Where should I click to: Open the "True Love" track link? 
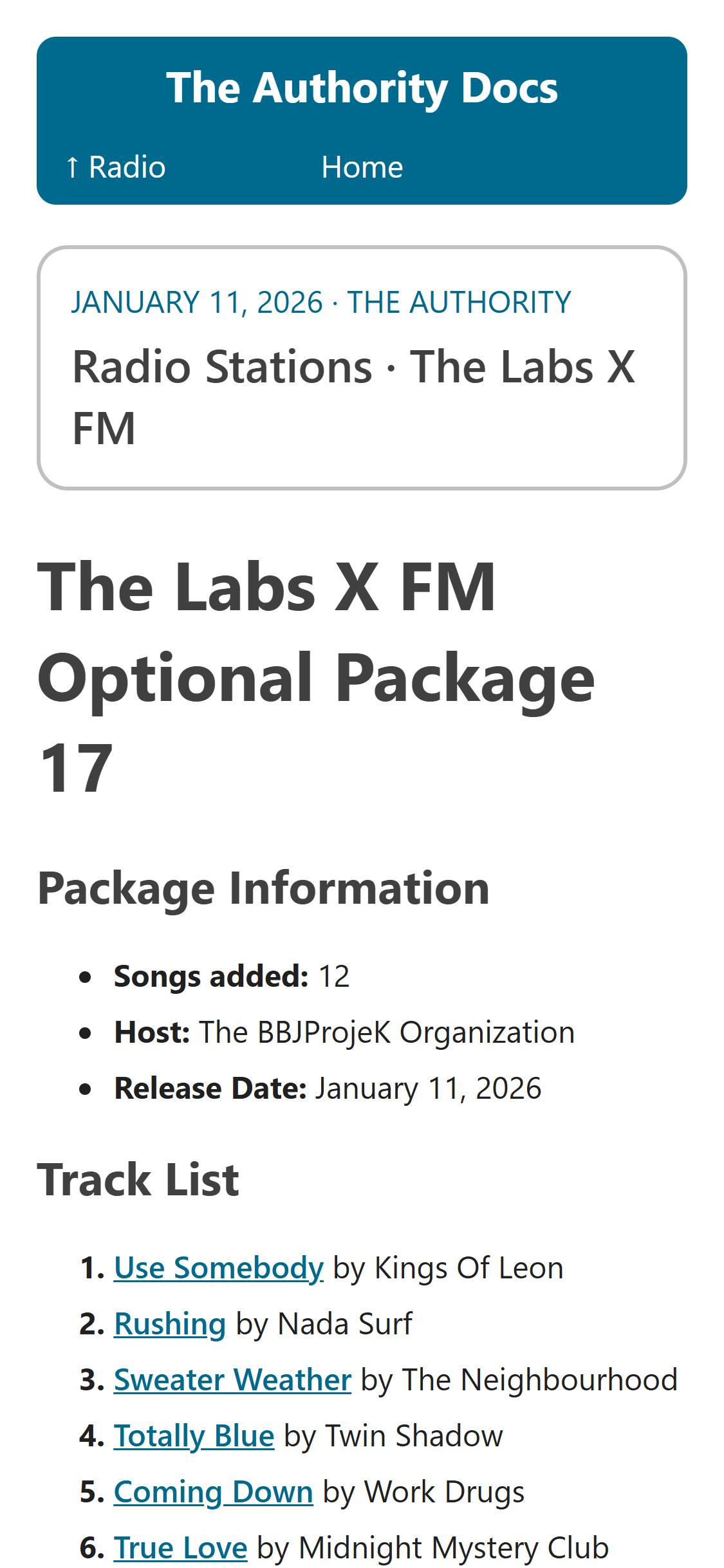click(180, 1548)
